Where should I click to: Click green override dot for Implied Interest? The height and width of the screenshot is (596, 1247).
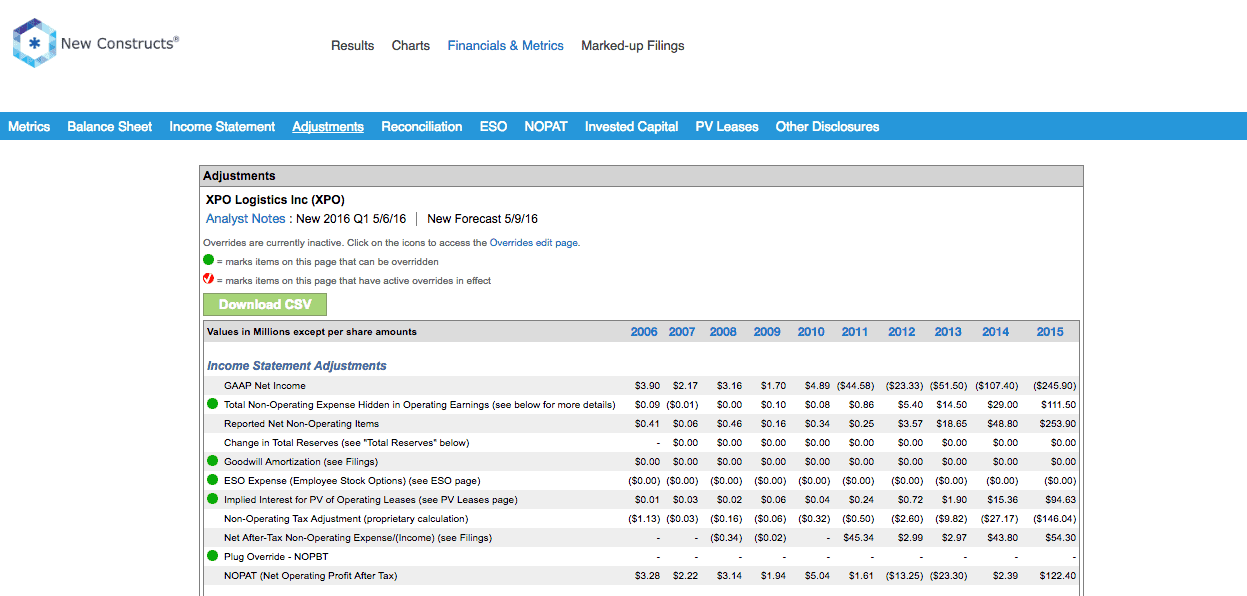pos(212,500)
